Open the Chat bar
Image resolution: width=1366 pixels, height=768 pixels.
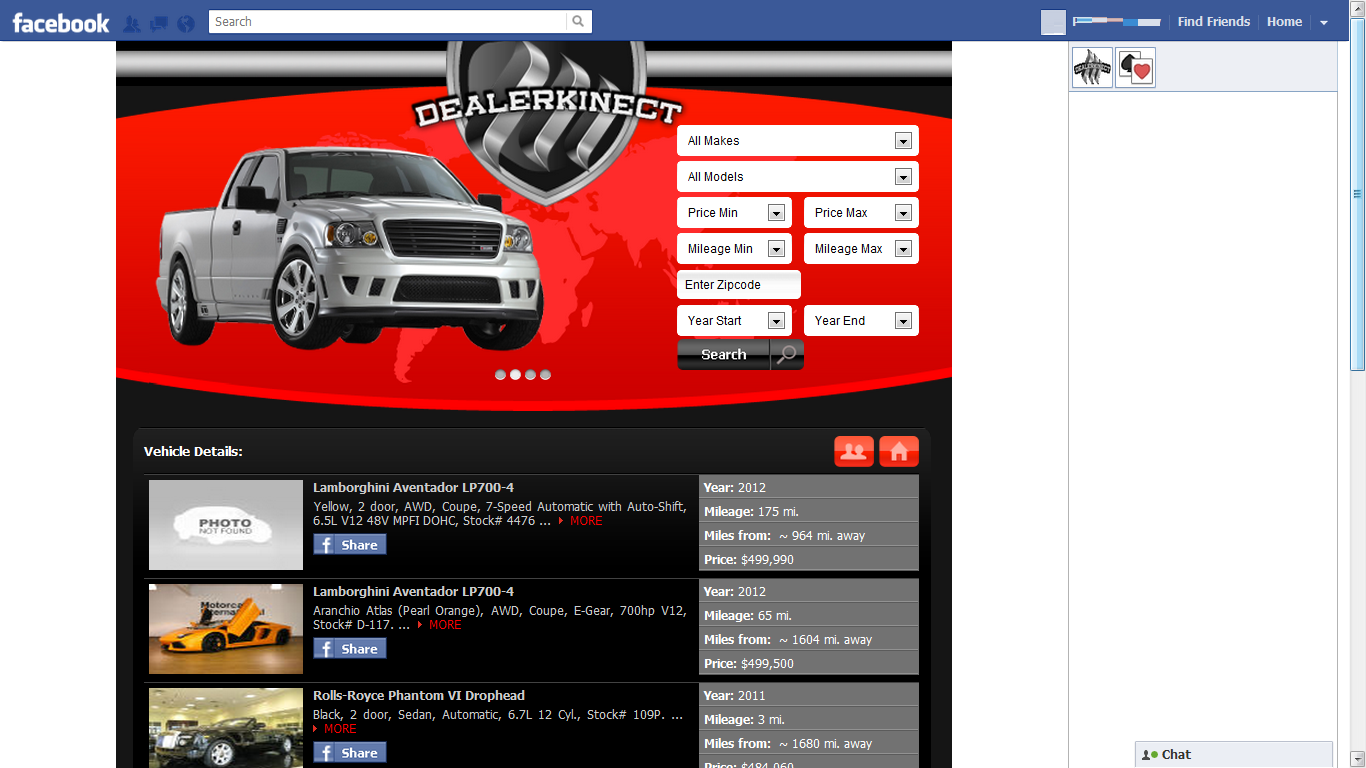(x=1234, y=755)
